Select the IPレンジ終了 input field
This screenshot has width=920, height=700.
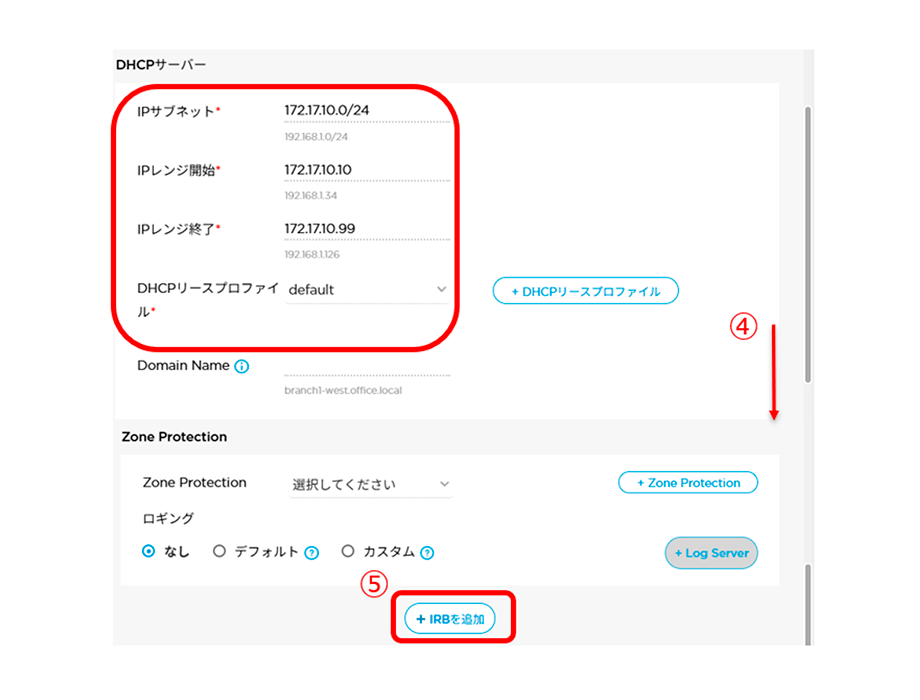tap(366, 229)
